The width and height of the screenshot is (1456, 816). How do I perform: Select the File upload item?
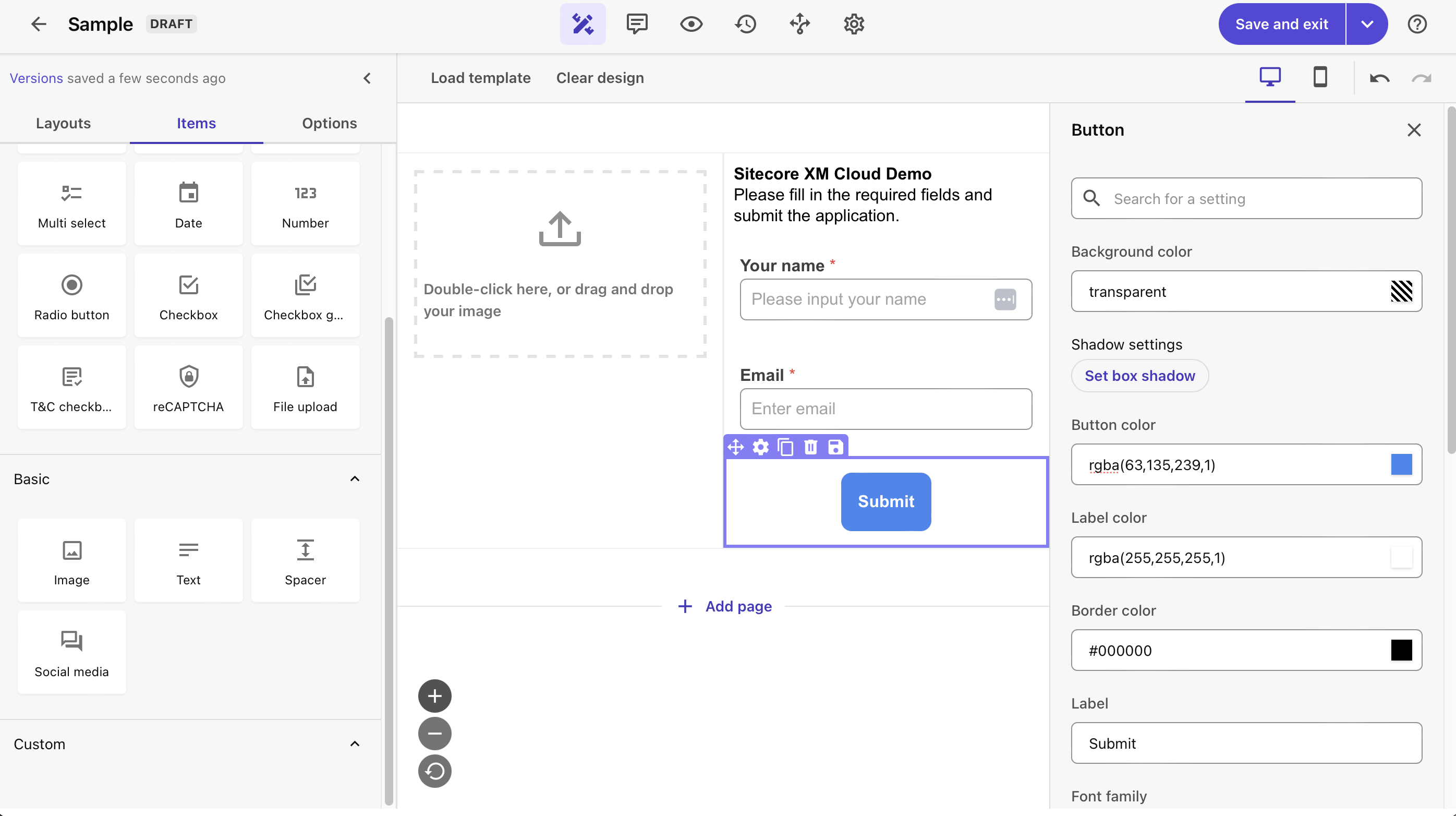pyautogui.click(x=305, y=387)
